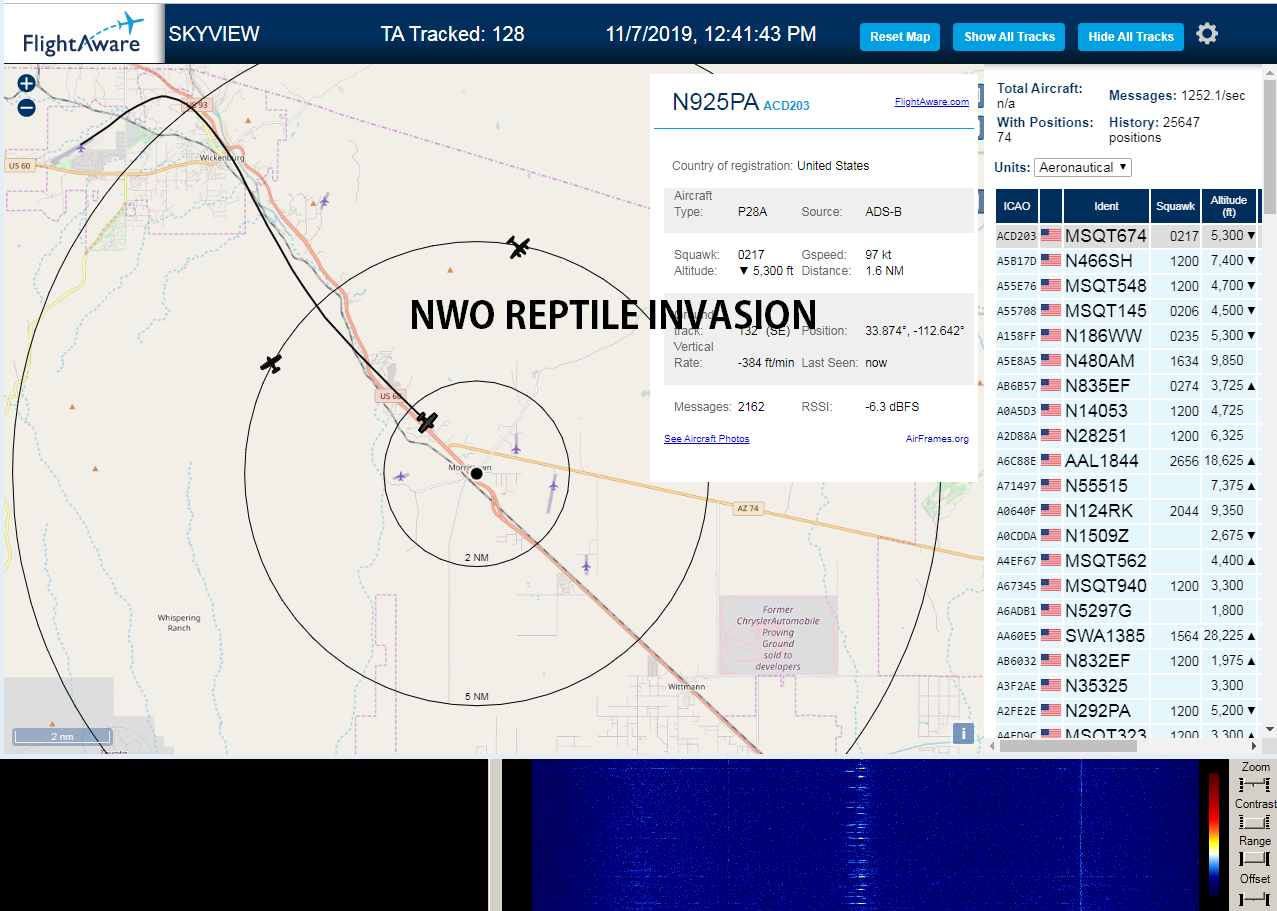Viewport: 1277px width, 911px height.
Task: Select the purple aircraft southeast of the 2 NM label
Action: tap(586, 566)
